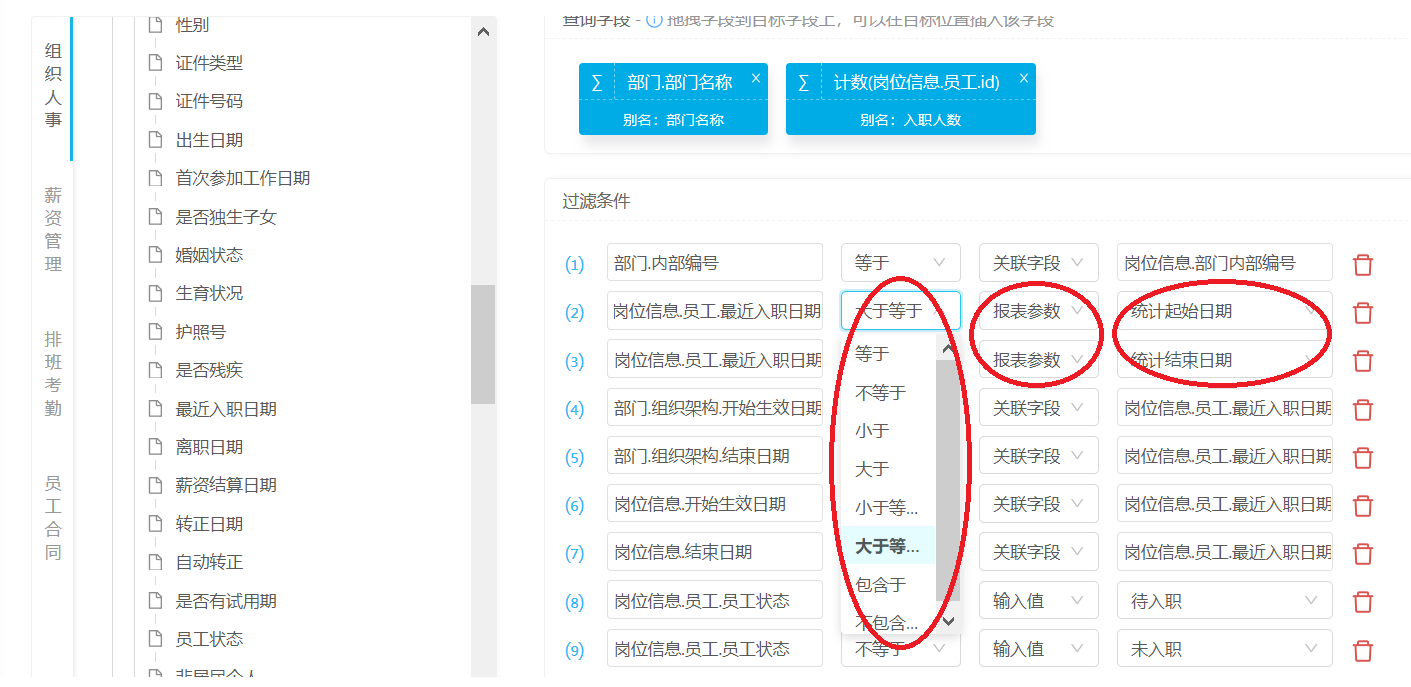1411x687 pixels.
Task: Close the 计数(岗位信息.员工.id) field chip
Action: (x=1023, y=78)
